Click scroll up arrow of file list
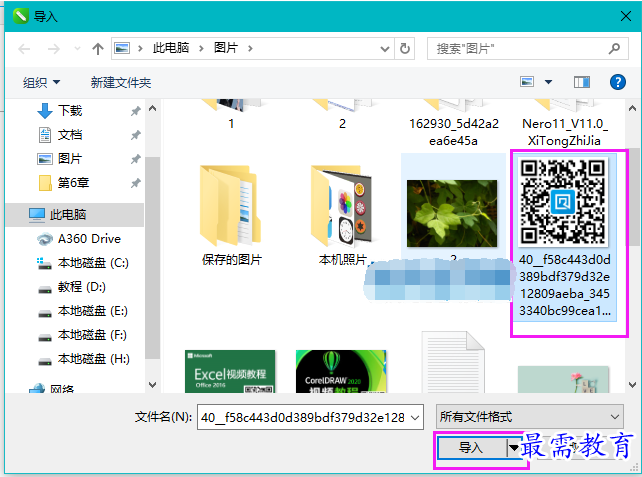The height and width of the screenshot is (477, 642). [x=632, y=109]
